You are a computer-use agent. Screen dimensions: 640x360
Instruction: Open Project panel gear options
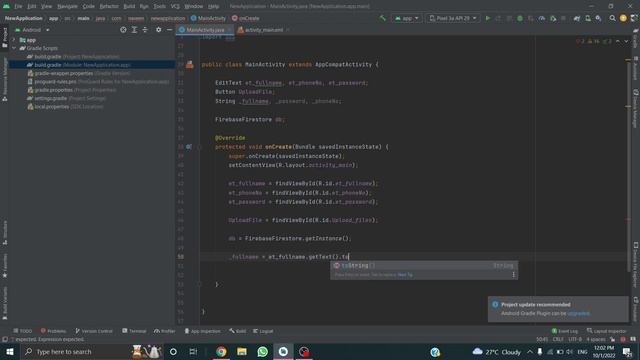158,30
